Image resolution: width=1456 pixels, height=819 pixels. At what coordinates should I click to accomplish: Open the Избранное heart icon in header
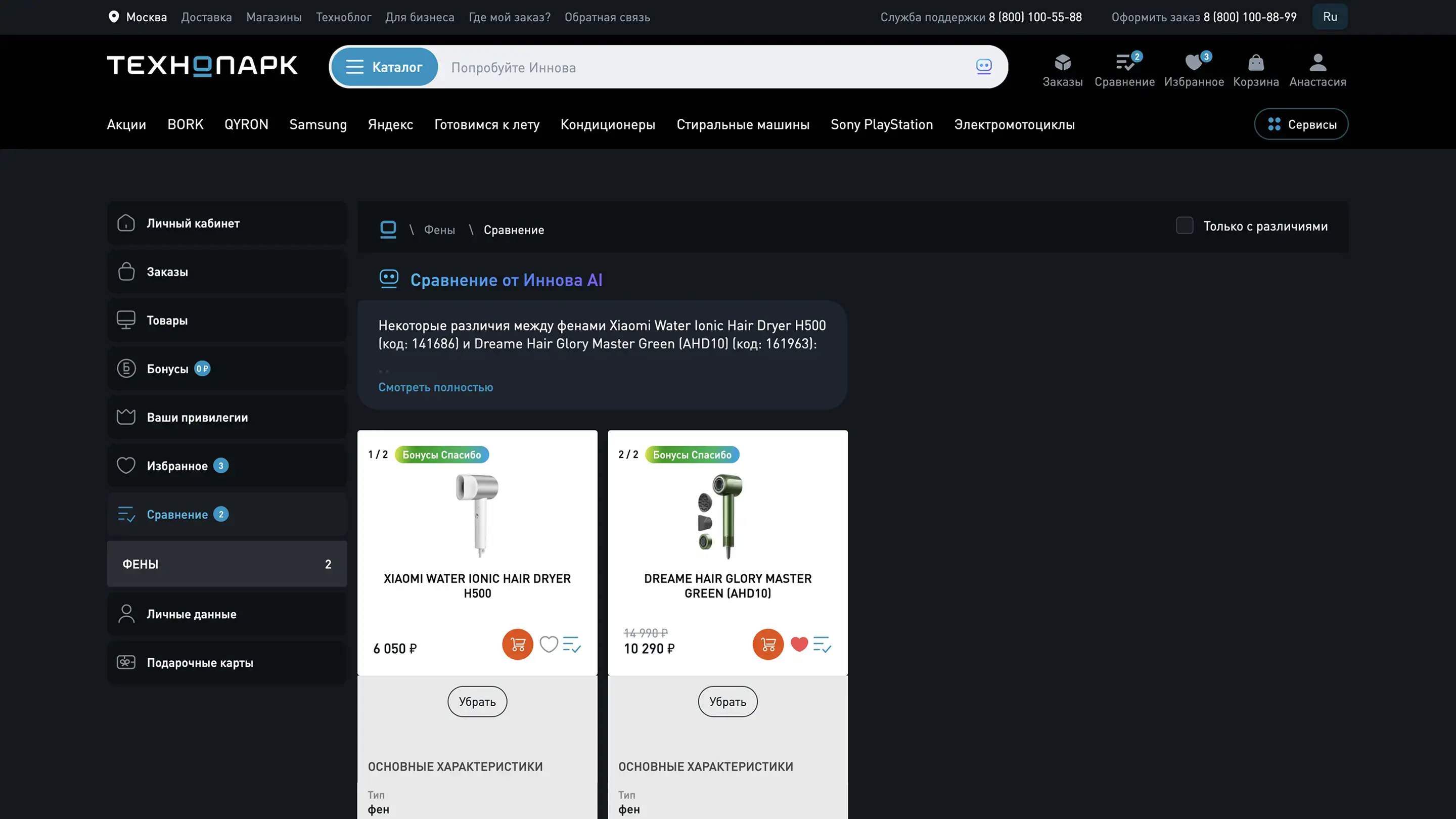1193,63
